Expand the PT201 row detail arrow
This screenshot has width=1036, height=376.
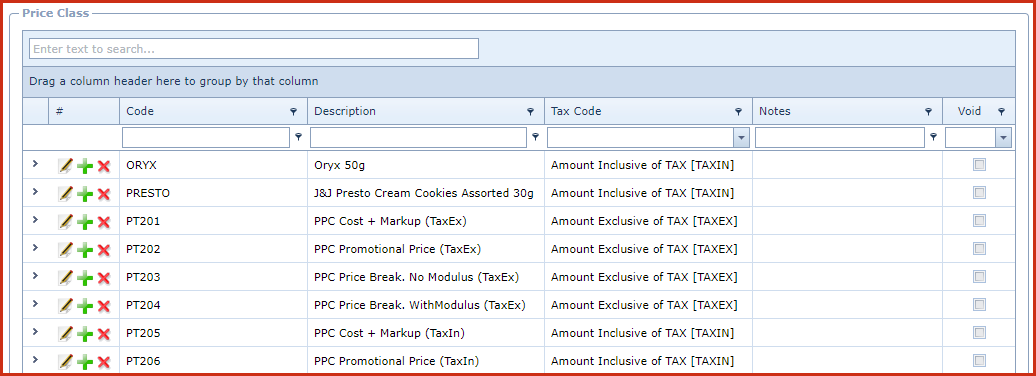pos(36,219)
